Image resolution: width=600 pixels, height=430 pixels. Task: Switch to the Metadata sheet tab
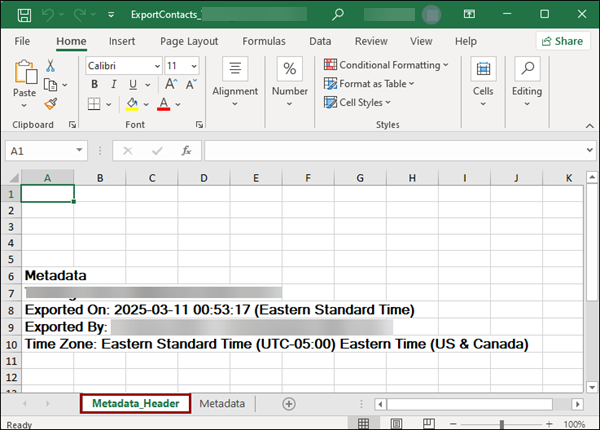tap(222, 403)
